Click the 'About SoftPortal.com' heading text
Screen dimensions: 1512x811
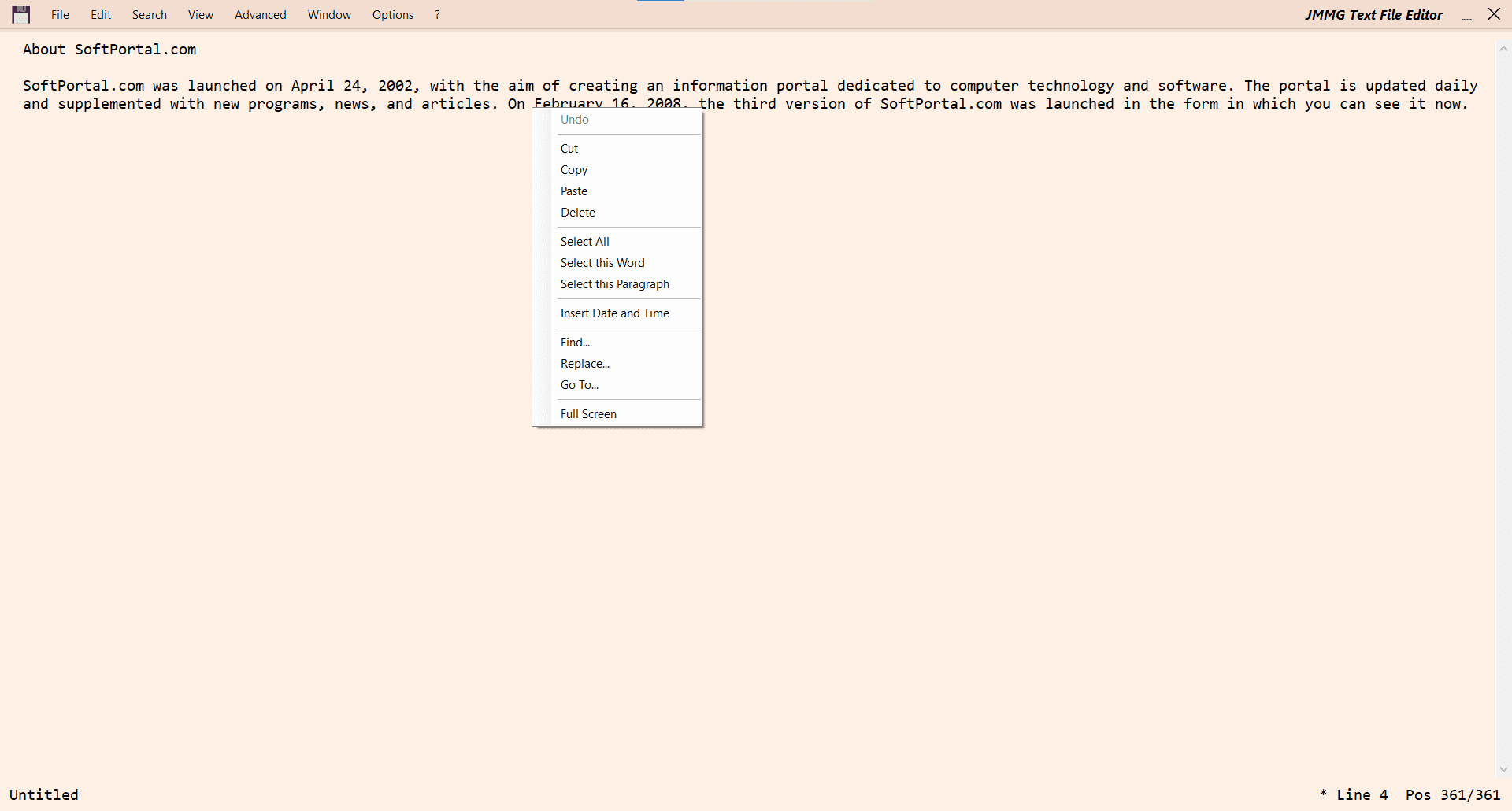[109, 50]
